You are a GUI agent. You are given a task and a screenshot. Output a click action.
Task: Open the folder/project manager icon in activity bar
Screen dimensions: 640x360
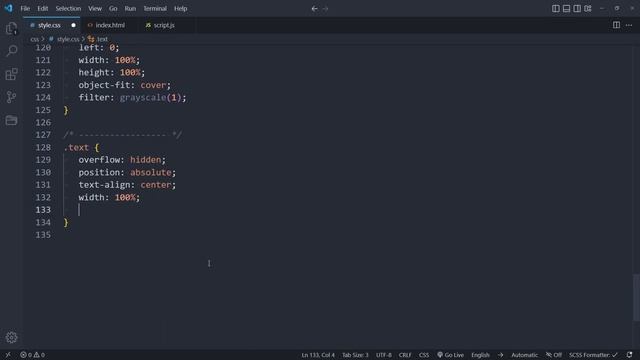coord(11,120)
